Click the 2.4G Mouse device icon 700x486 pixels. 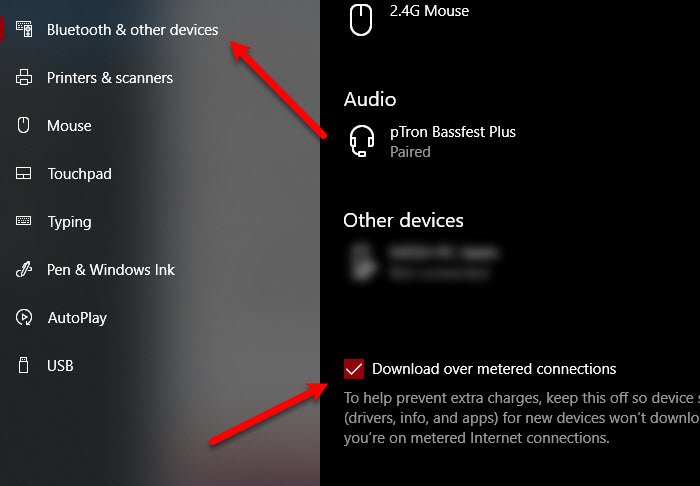361,20
